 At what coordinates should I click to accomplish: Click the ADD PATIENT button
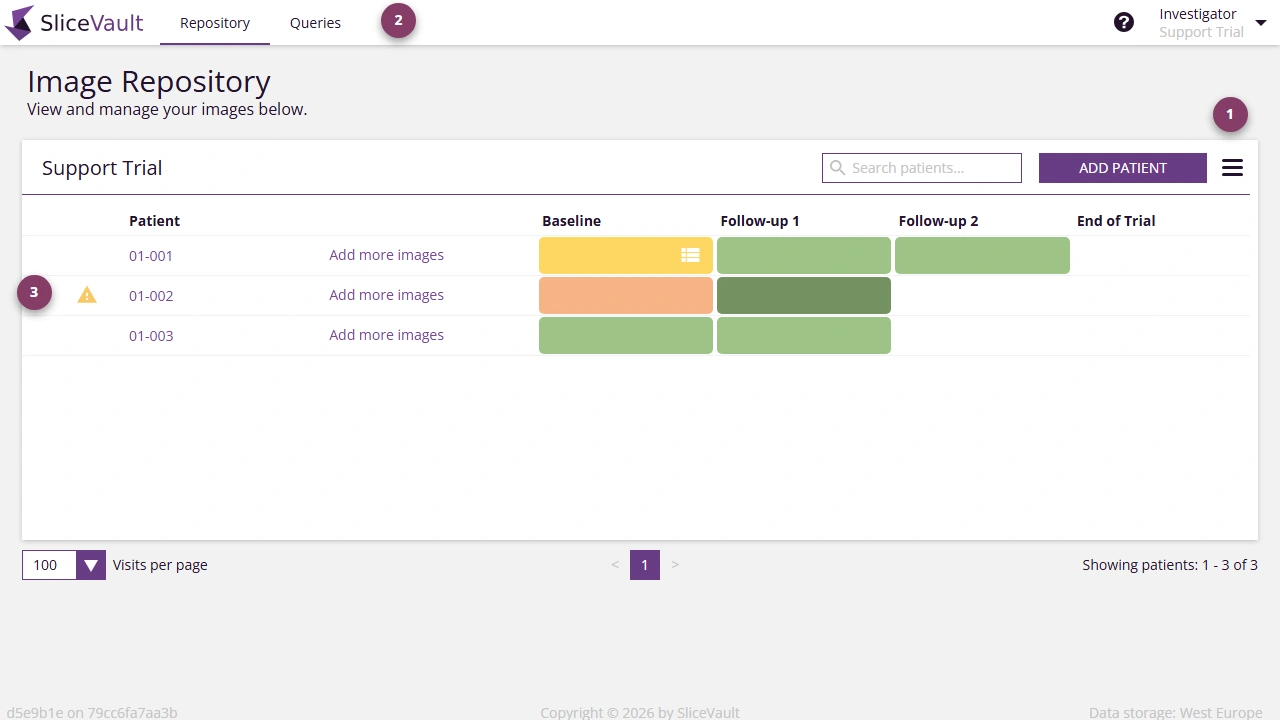pyautogui.click(x=1122, y=167)
